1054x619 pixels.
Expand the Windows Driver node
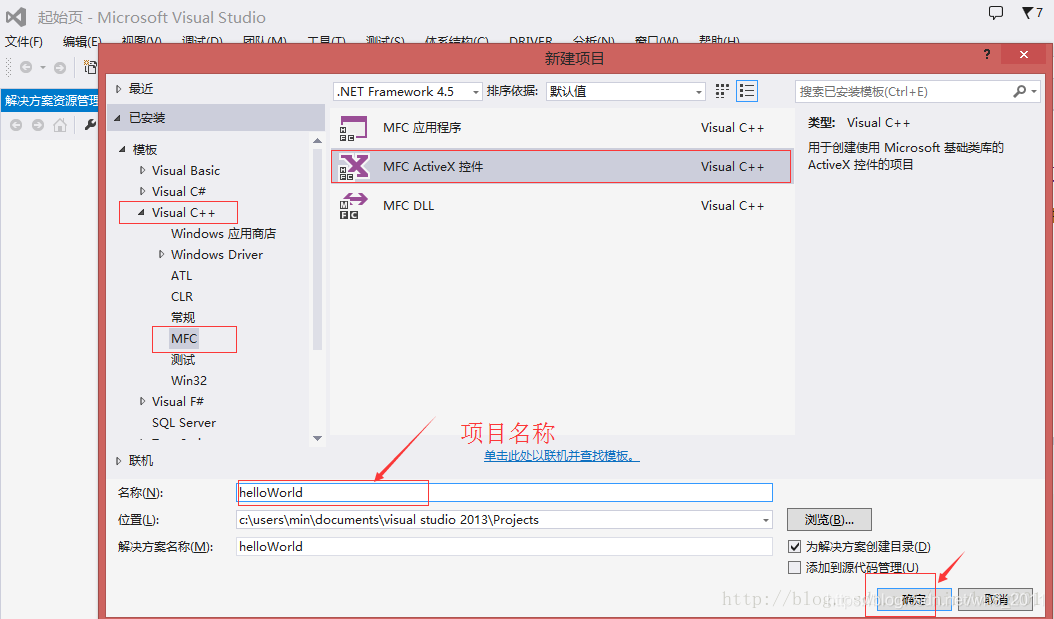pyautogui.click(x=161, y=255)
